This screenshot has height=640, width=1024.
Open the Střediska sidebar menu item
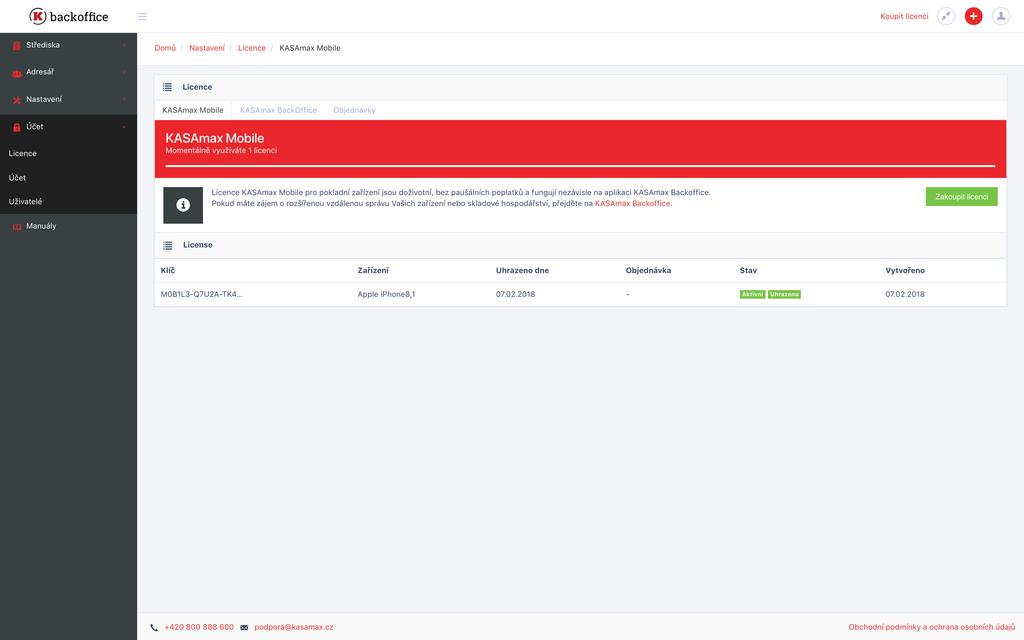[69, 45]
